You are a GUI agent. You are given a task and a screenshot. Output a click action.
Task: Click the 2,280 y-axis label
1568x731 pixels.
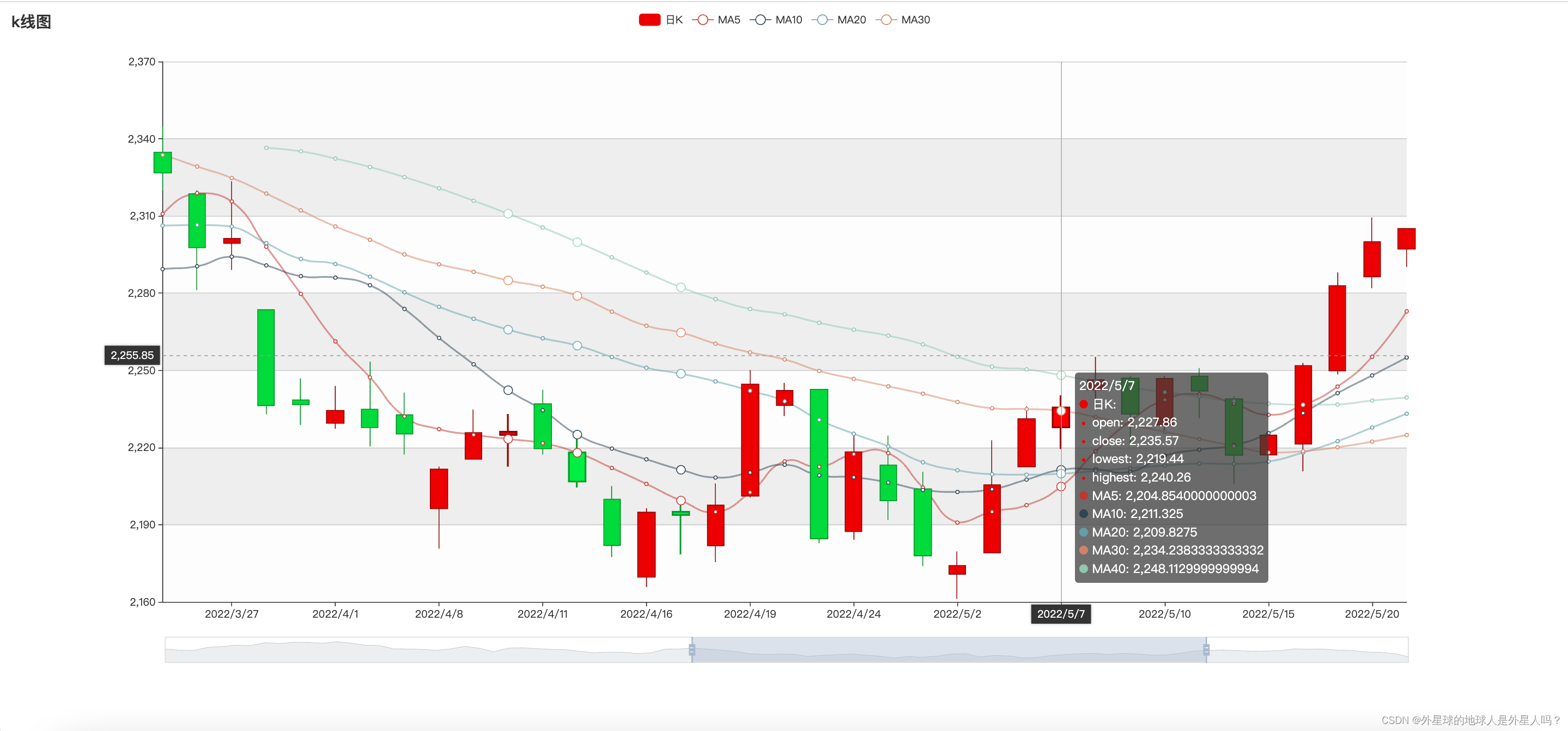(x=142, y=294)
